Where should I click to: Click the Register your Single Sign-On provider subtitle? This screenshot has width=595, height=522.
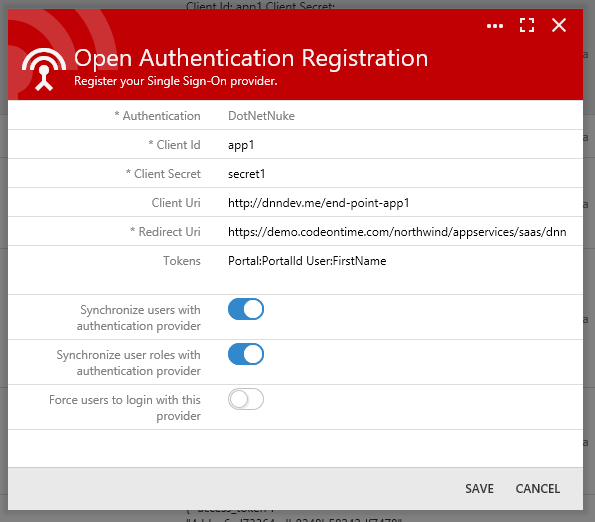176,81
